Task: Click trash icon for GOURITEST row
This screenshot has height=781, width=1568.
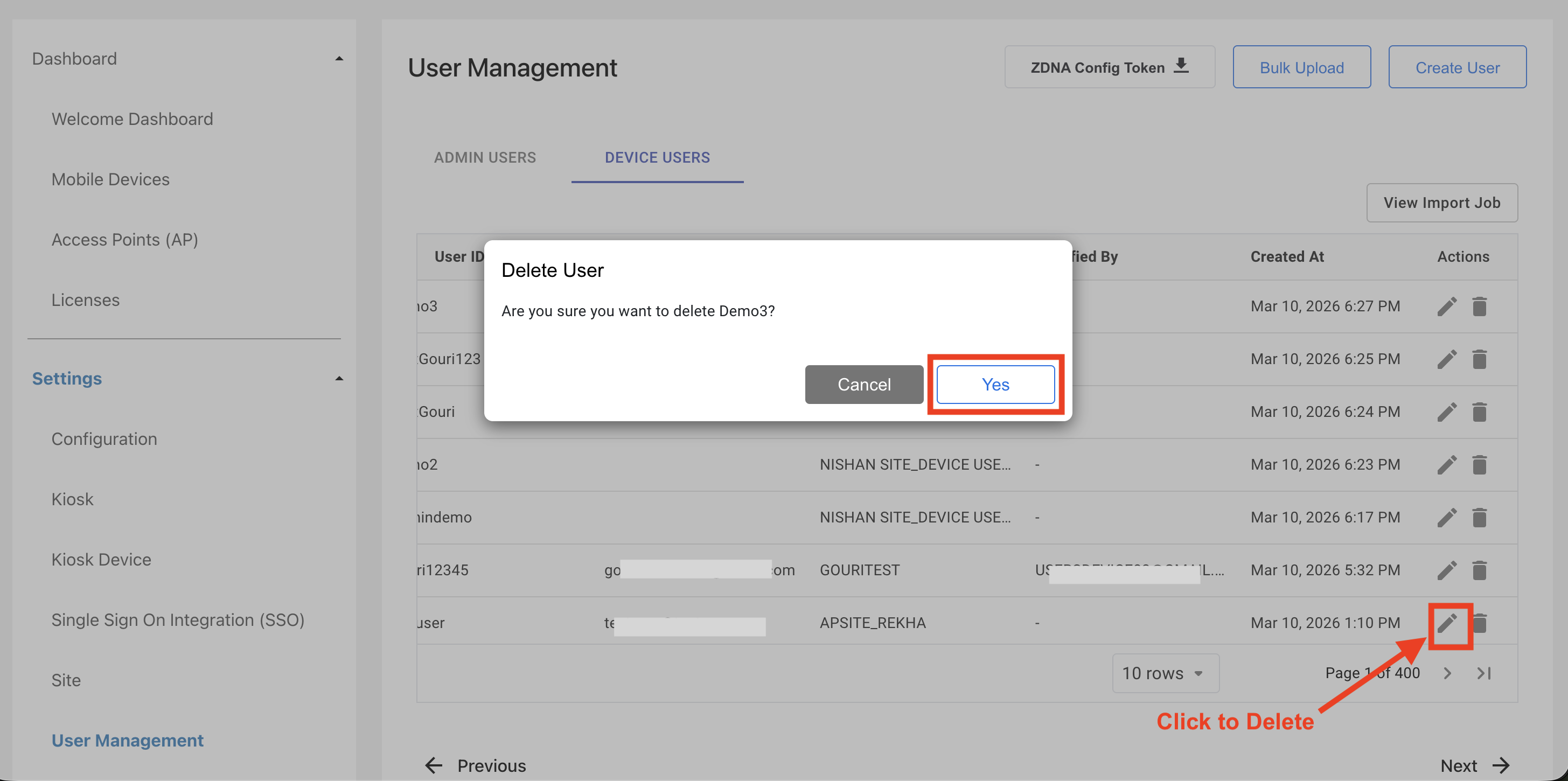Action: point(1479,570)
